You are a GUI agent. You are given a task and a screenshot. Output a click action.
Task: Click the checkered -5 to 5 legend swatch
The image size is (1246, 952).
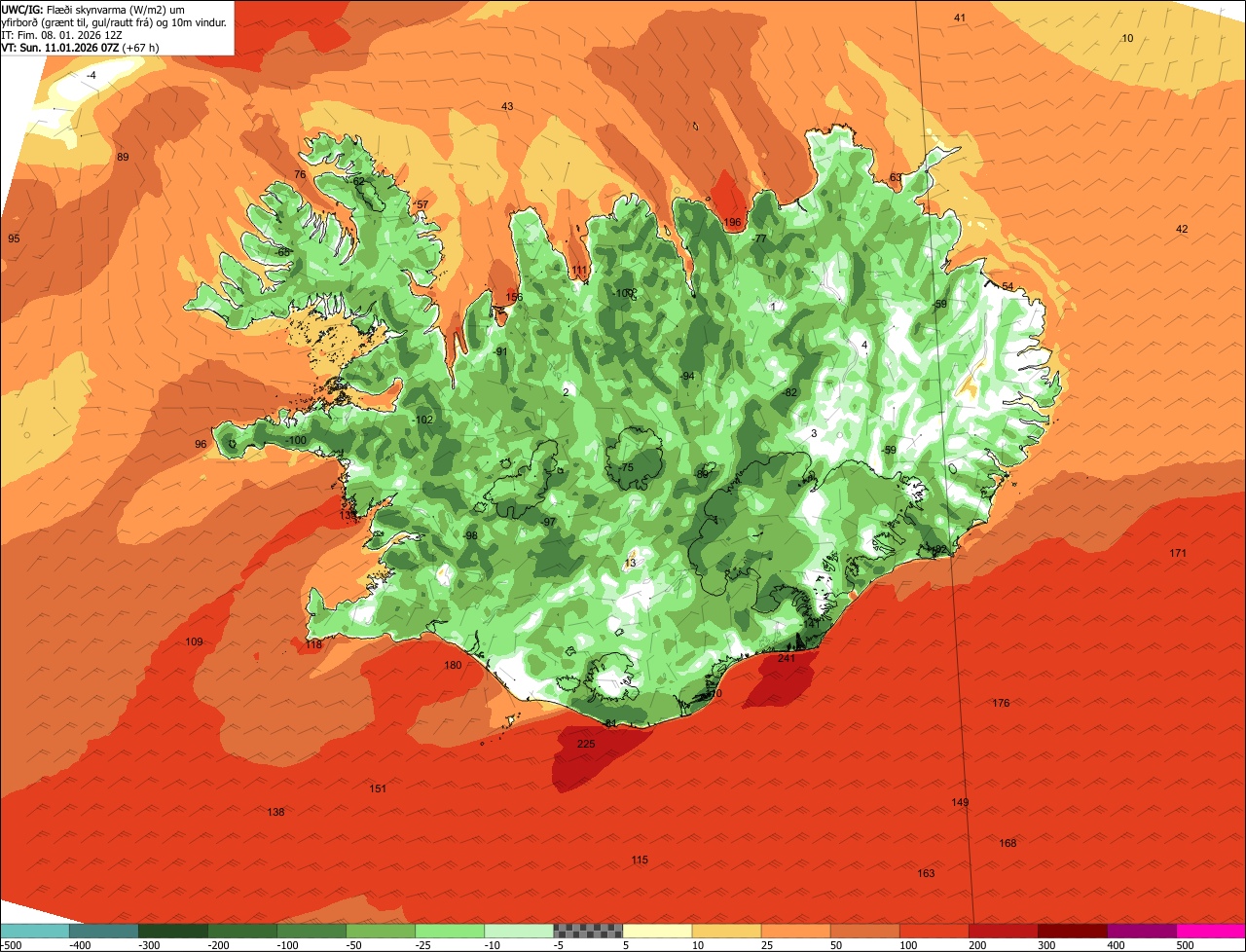click(588, 931)
